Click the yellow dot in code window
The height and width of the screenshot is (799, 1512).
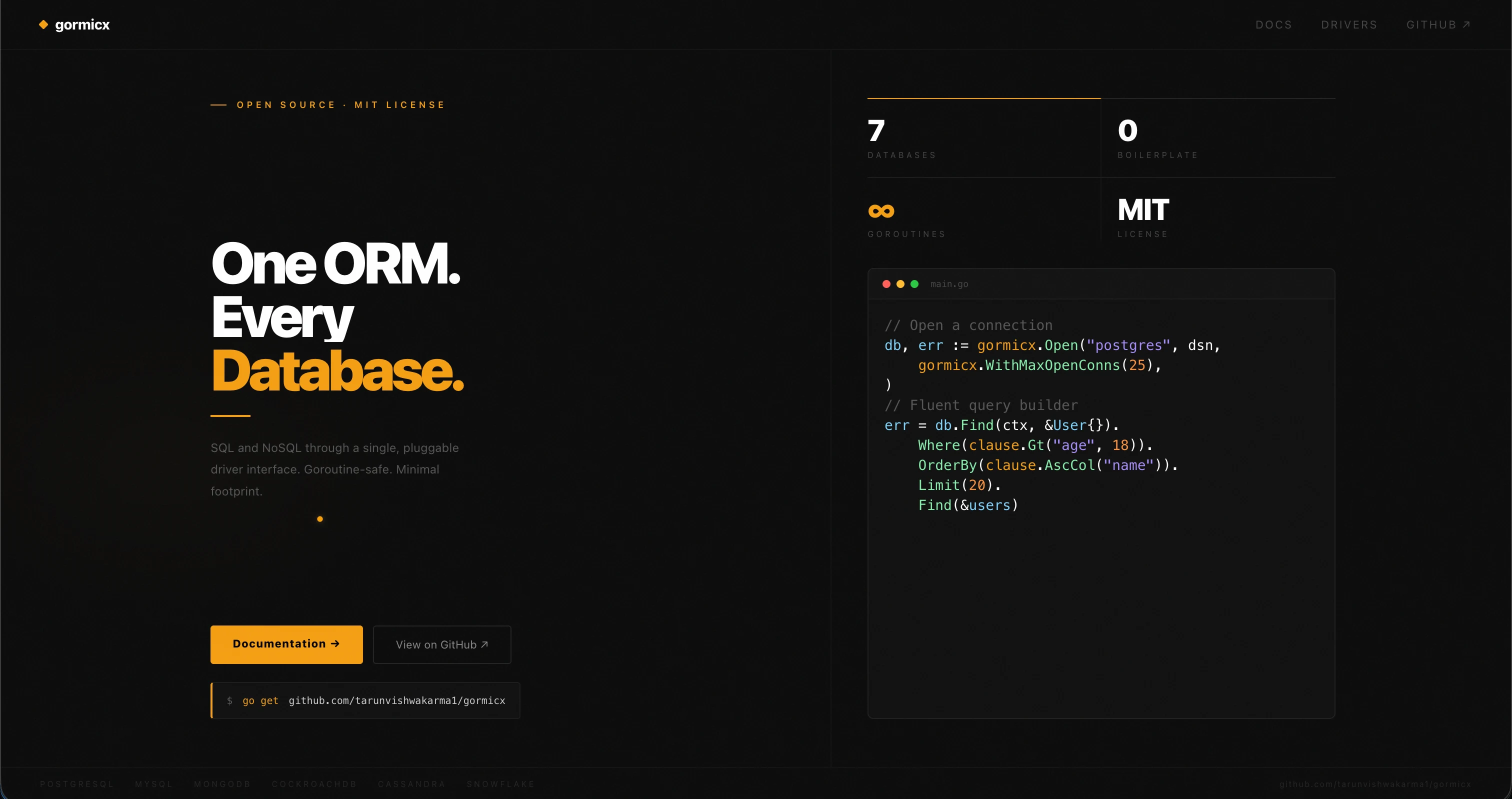click(x=900, y=284)
